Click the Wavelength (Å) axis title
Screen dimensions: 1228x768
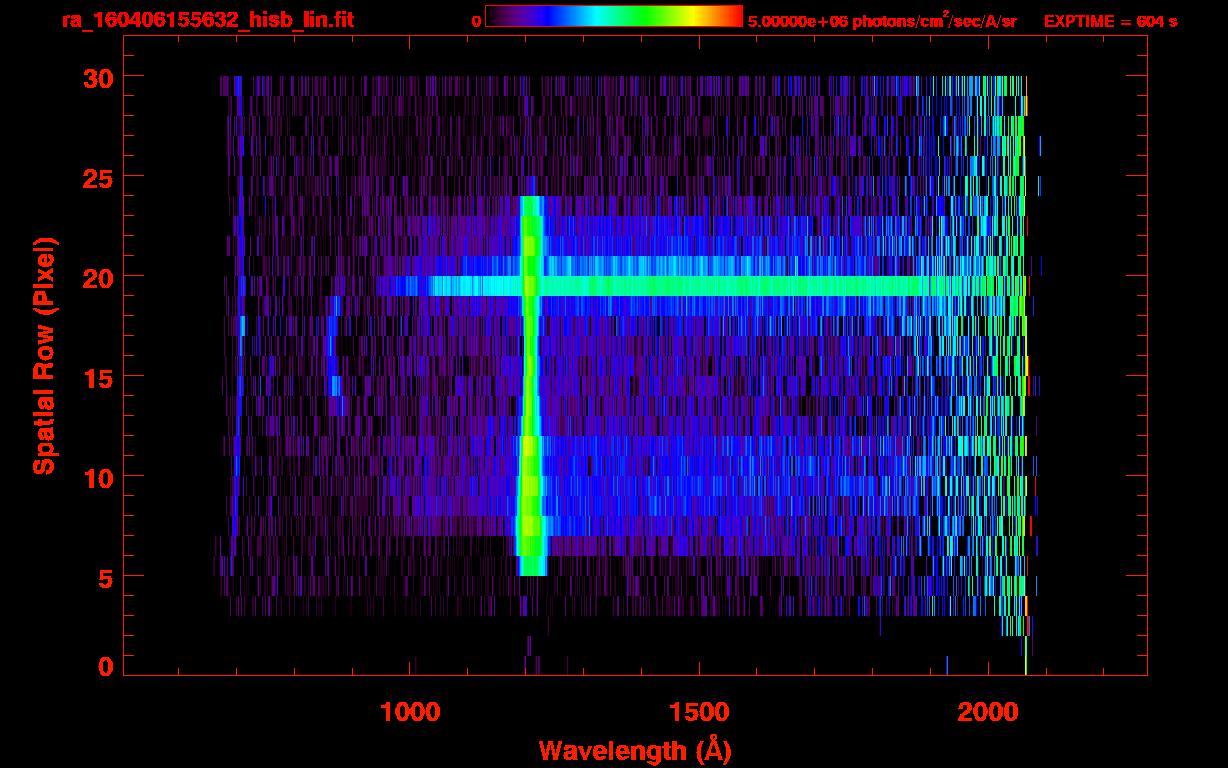[634, 750]
